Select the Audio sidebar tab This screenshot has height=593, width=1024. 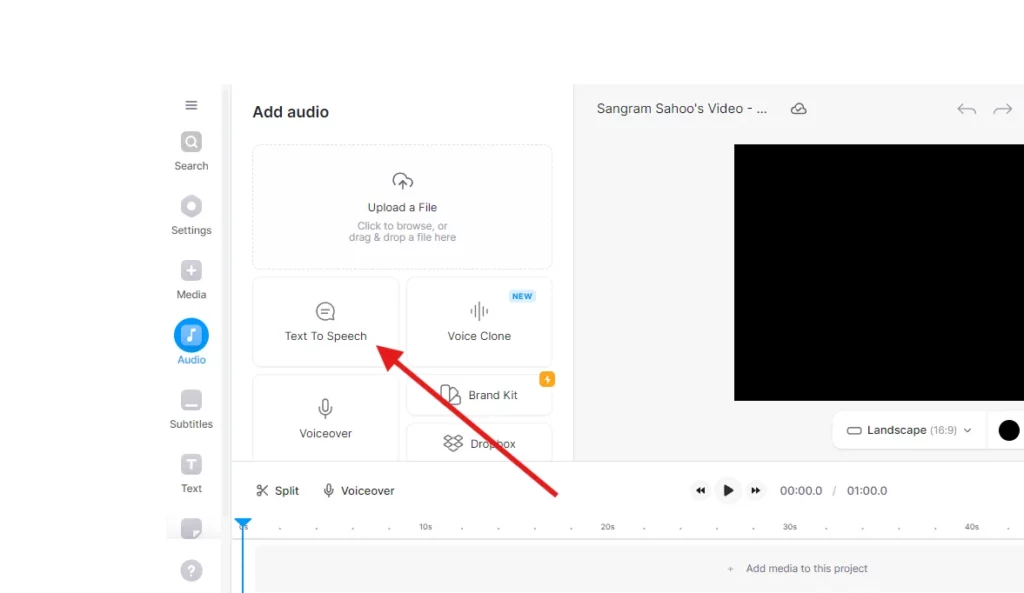tap(191, 342)
